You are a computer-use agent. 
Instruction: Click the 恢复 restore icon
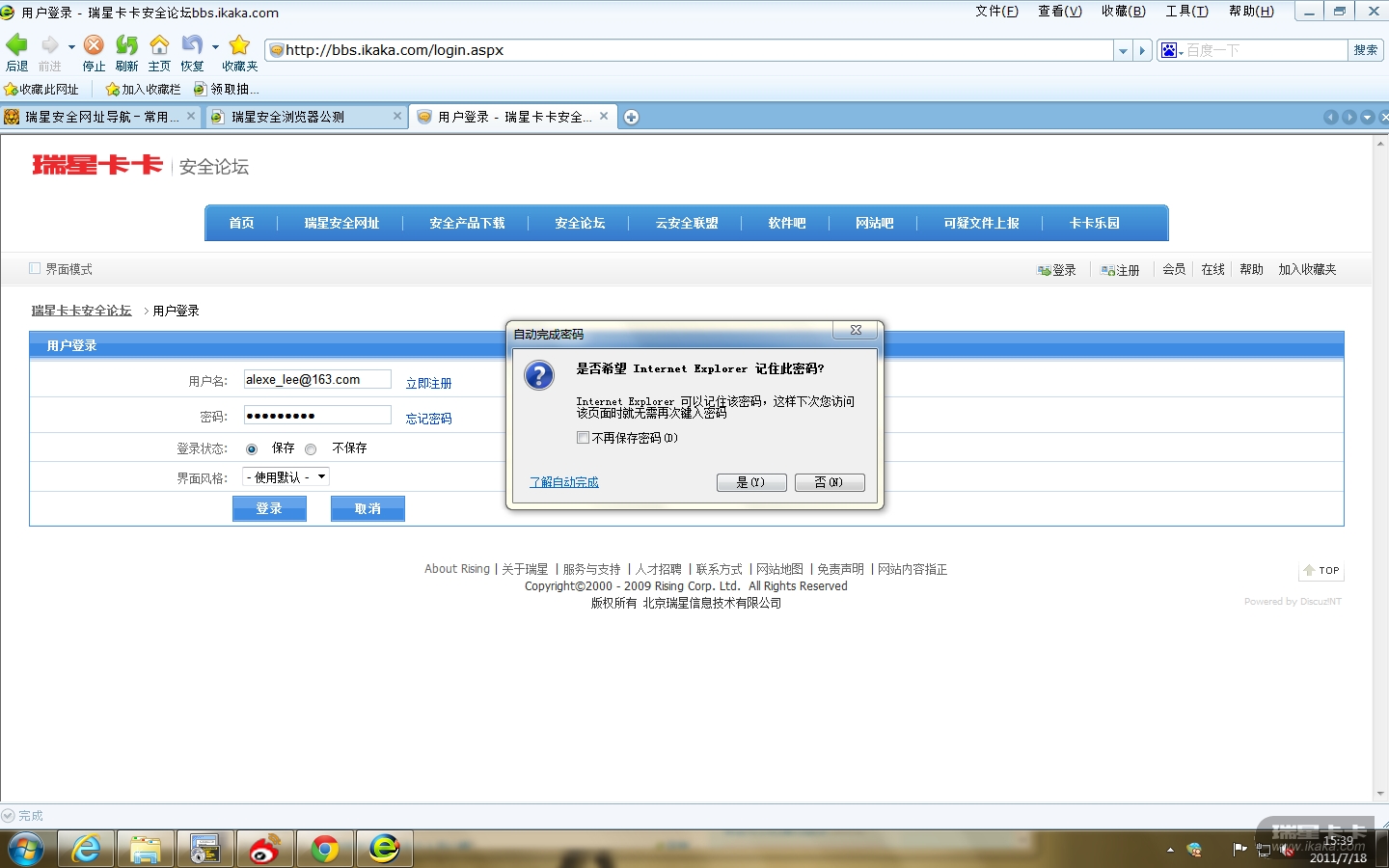[x=192, y=45]
